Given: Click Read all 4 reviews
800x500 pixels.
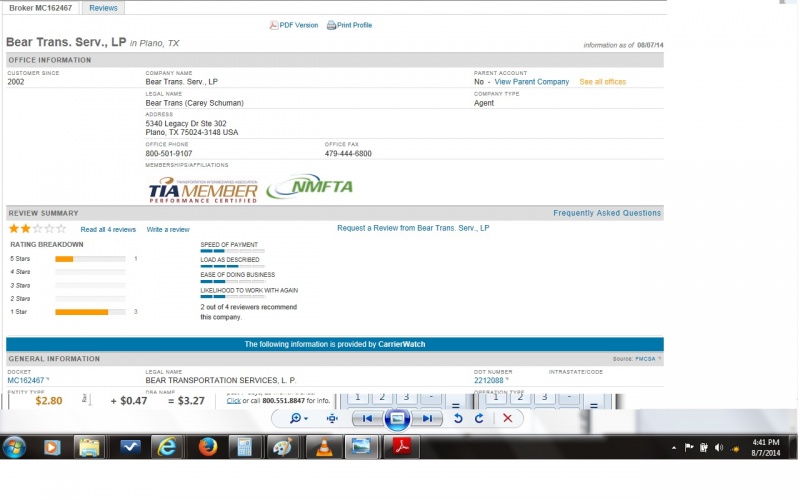Looking at the screenshot, I should [108, 230].
